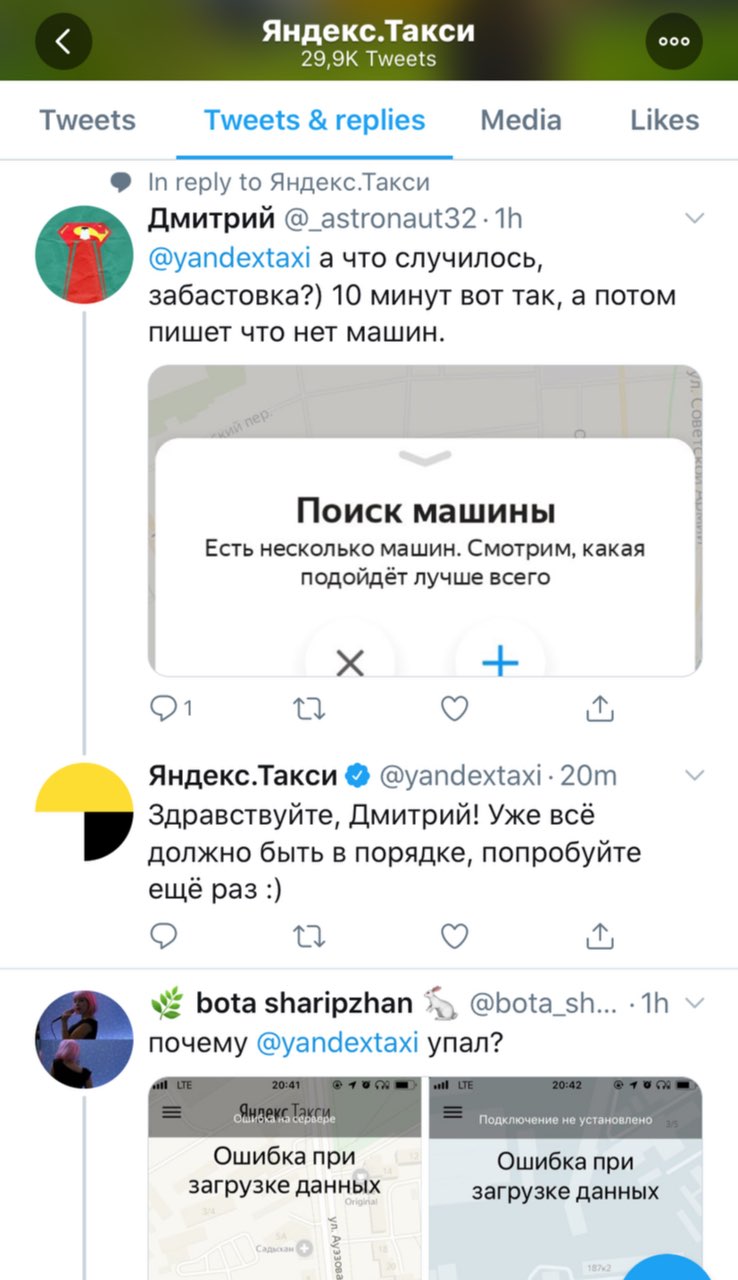Switch to the Media tab
This screenshot has height=1280, width=738.
(x=521, y=121)
